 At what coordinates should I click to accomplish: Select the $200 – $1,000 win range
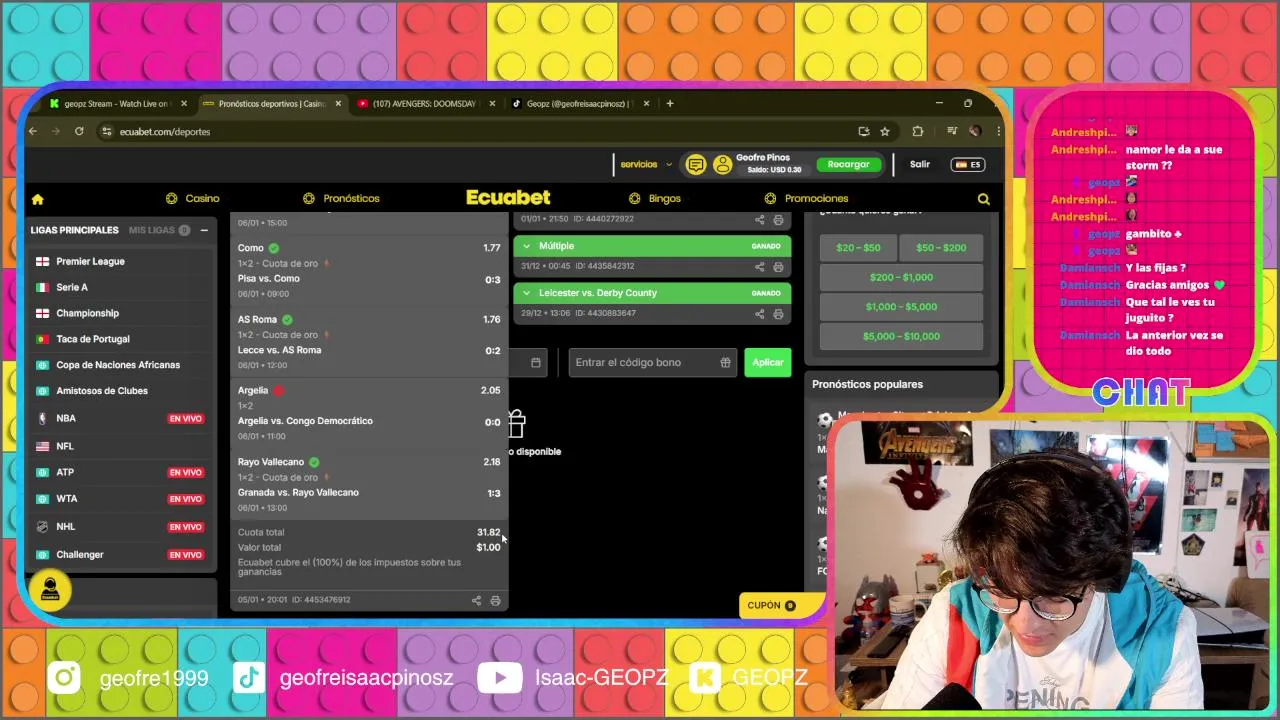[x=901, y=277]
